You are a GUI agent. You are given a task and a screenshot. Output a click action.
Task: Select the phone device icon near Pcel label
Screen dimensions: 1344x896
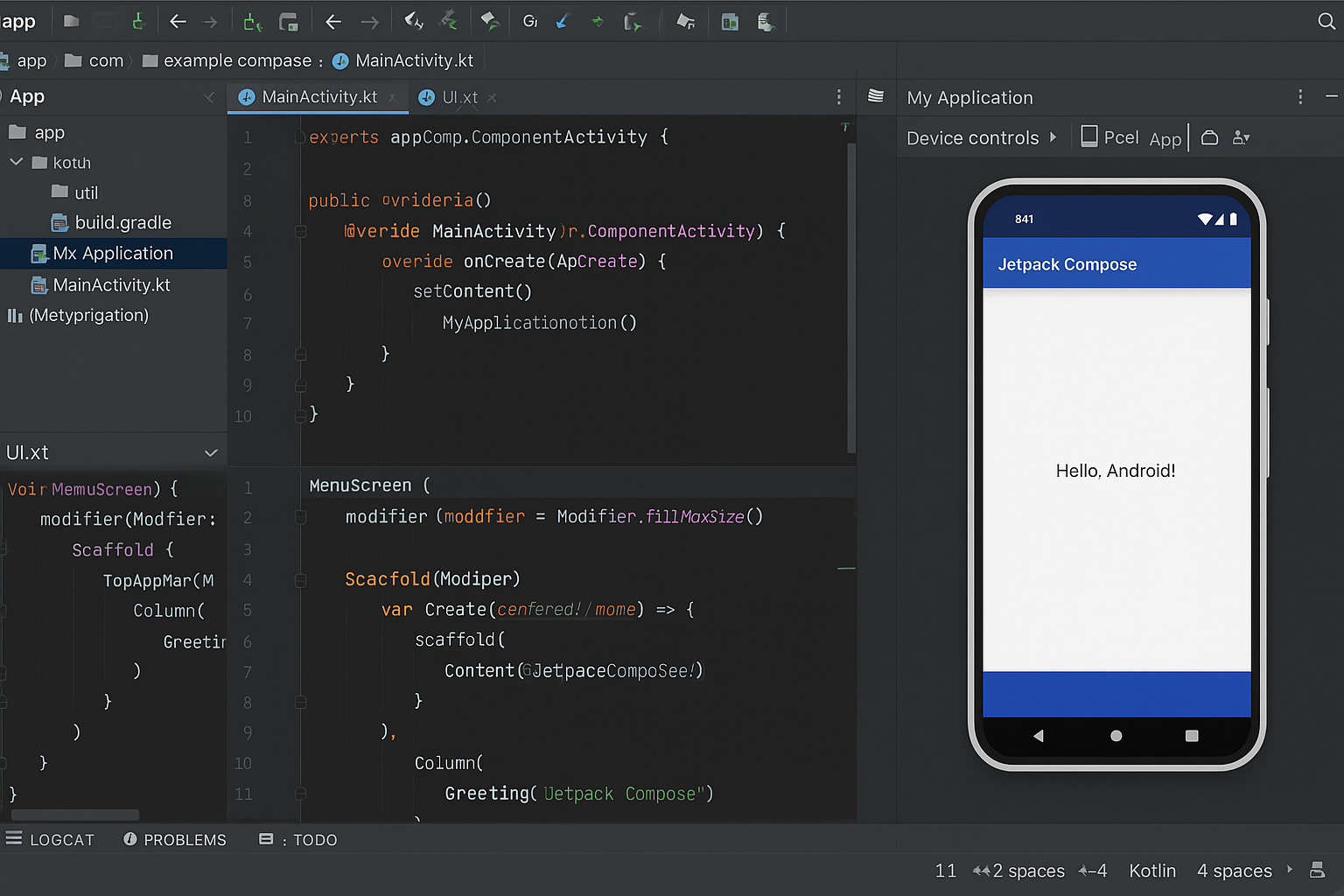coord(1089,136)
